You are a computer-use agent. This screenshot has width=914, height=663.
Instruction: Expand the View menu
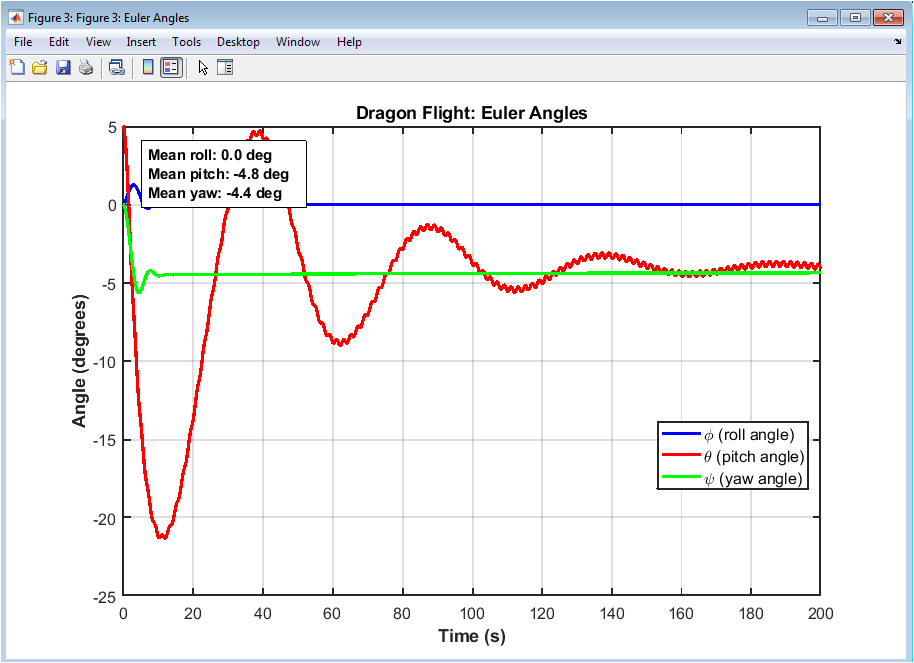[98, 42]
